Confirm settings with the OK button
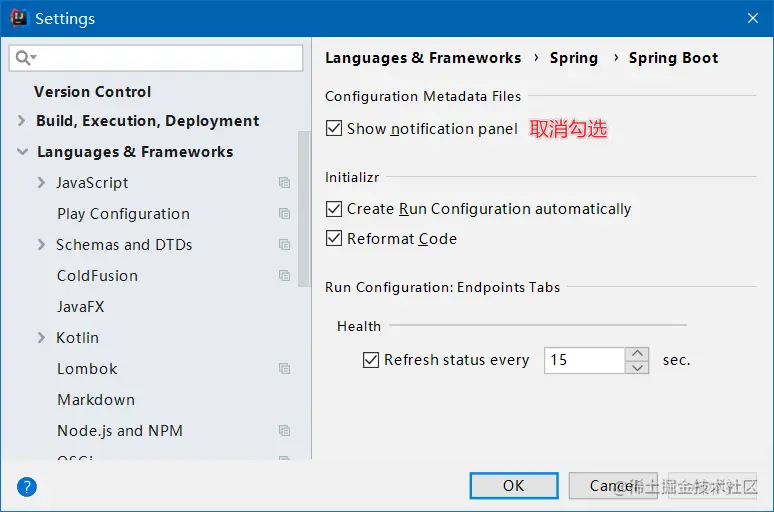The height and width of the screenshot is (512, 774). click(514, 486)
